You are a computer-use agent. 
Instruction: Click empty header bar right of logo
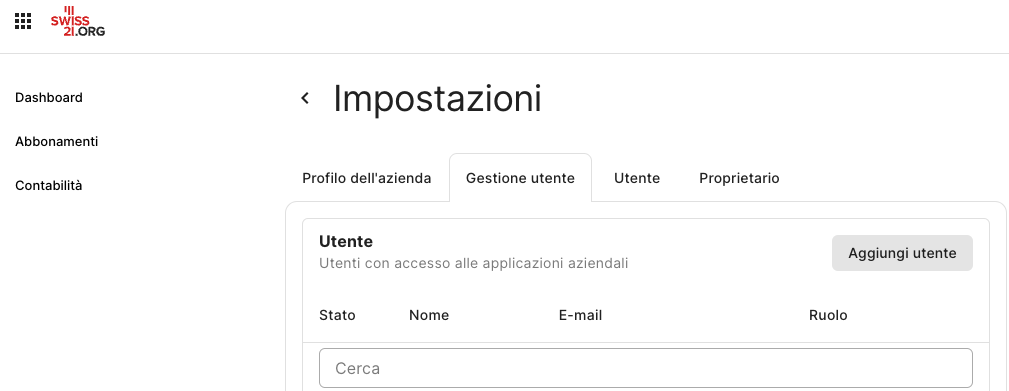point(553,26)
